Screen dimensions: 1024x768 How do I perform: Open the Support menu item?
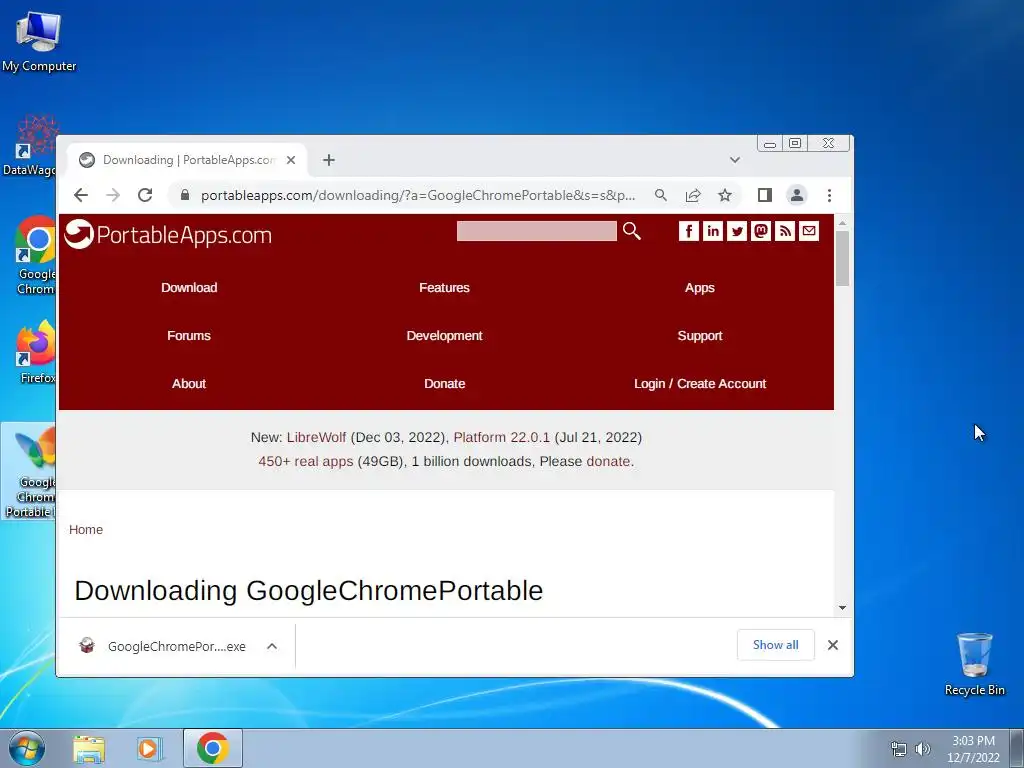click(700, 336)
